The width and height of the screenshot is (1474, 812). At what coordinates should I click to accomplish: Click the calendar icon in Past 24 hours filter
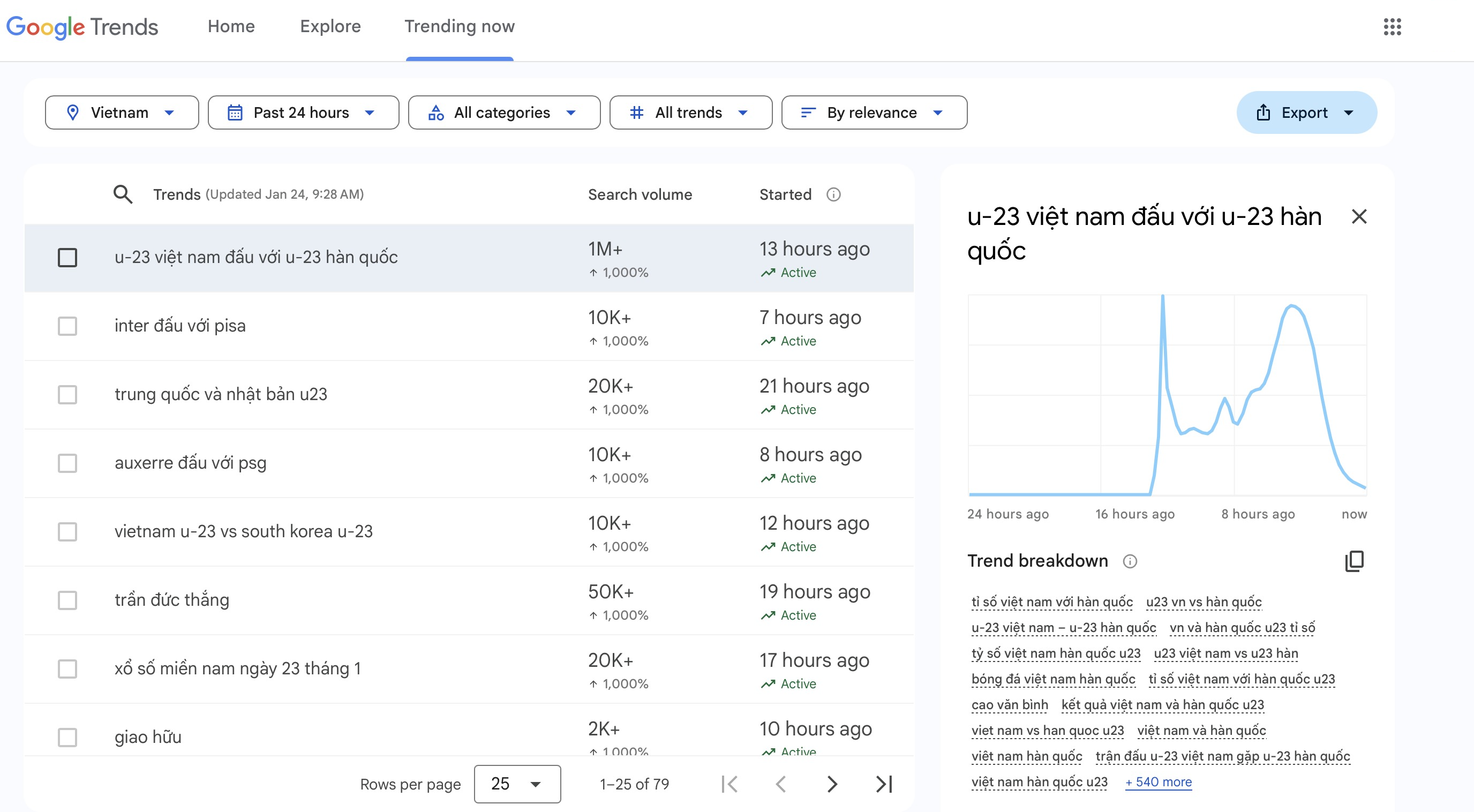[235, 112]
